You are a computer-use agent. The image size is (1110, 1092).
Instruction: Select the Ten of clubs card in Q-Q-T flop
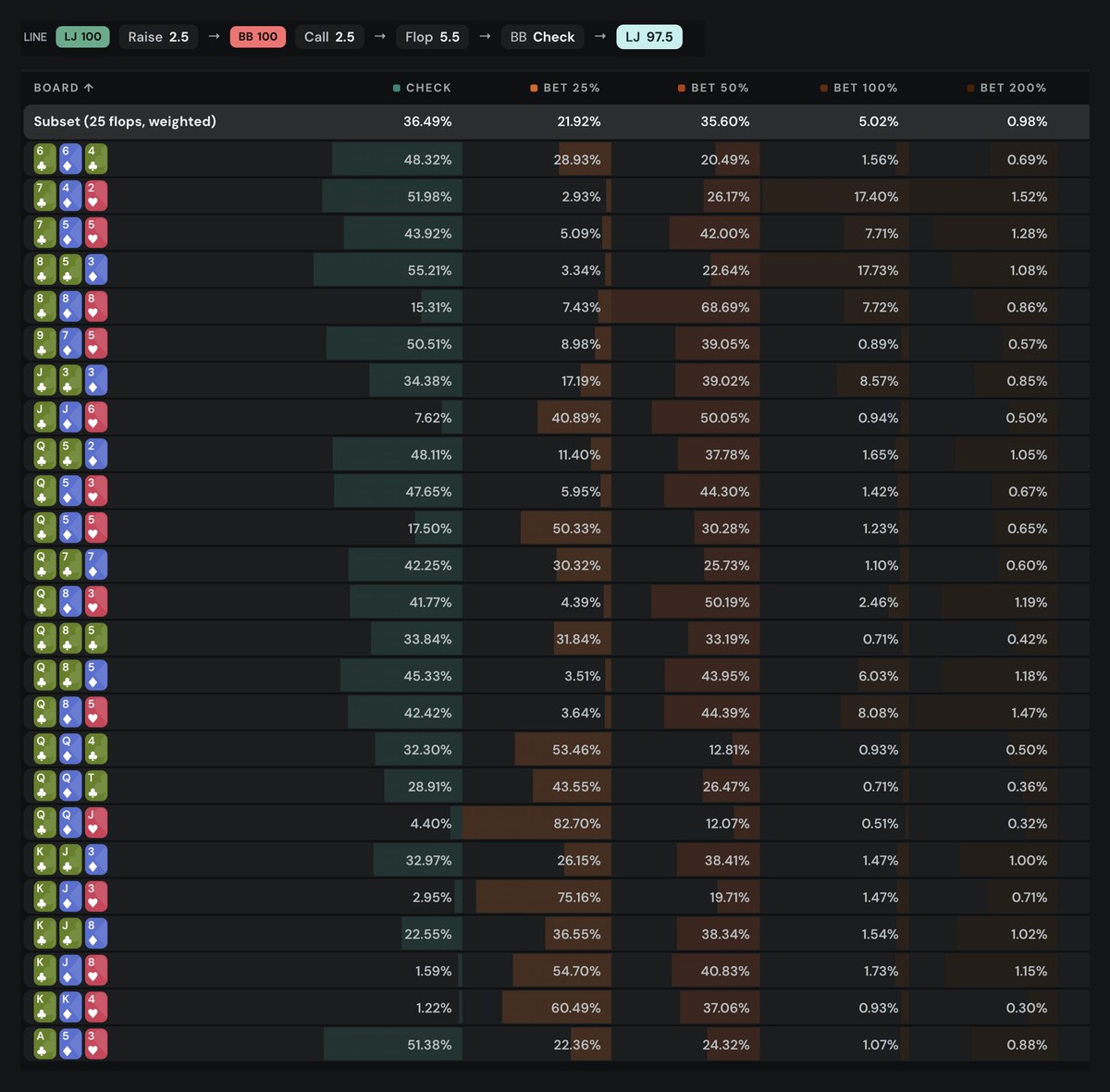(96, 786)
